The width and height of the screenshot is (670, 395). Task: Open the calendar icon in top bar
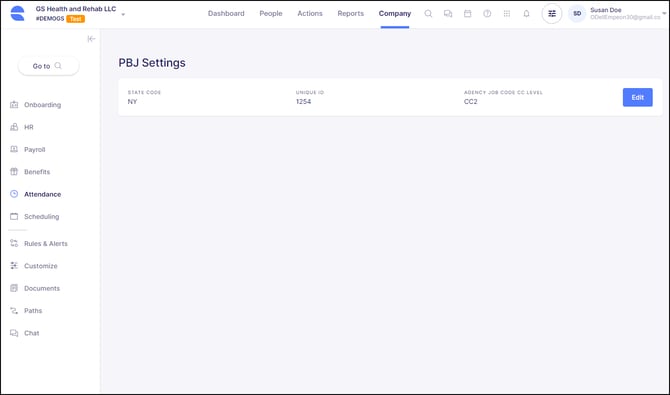coord(467,14)
